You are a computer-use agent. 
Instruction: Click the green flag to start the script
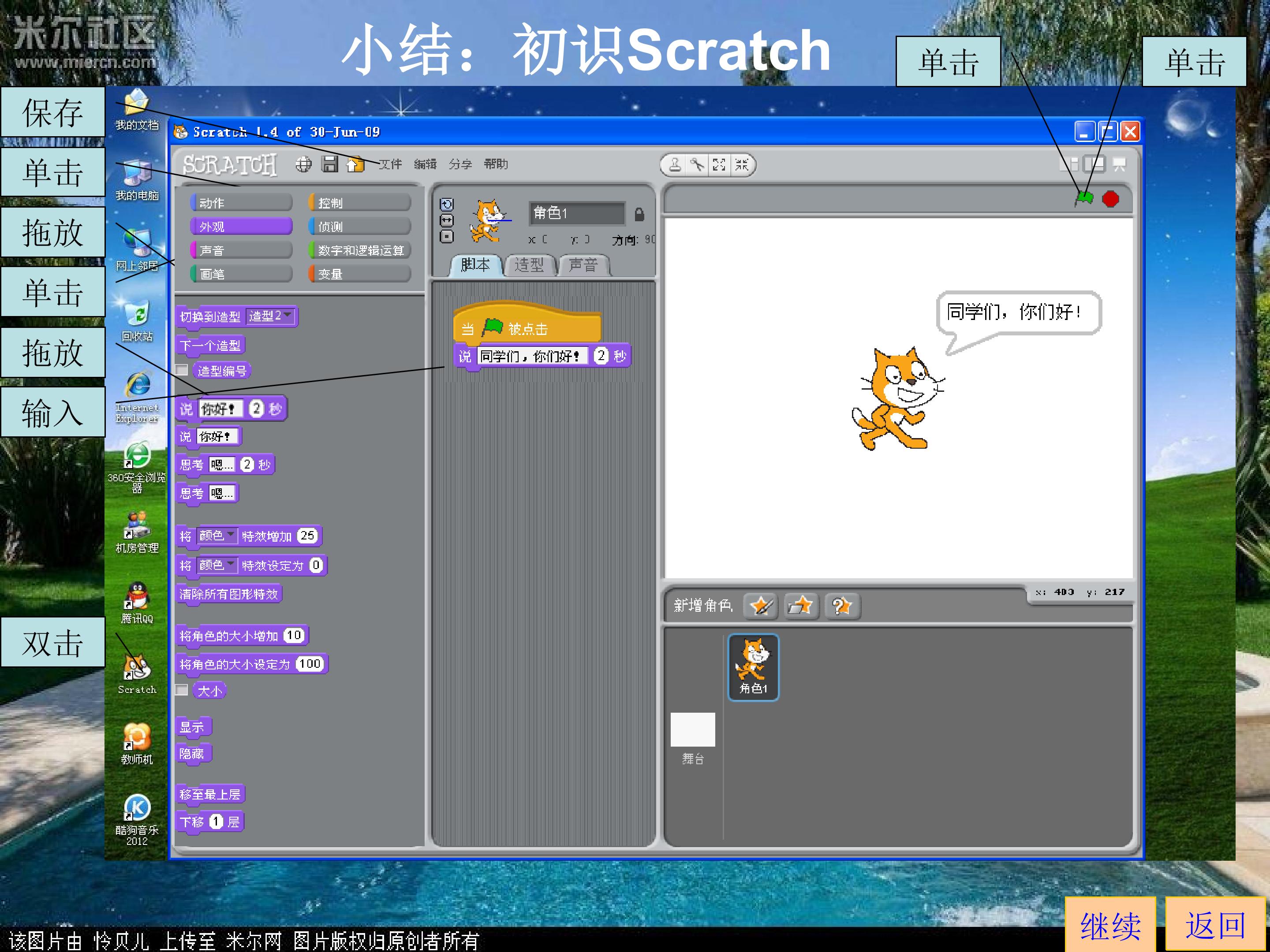click(x=1084, y=198)
